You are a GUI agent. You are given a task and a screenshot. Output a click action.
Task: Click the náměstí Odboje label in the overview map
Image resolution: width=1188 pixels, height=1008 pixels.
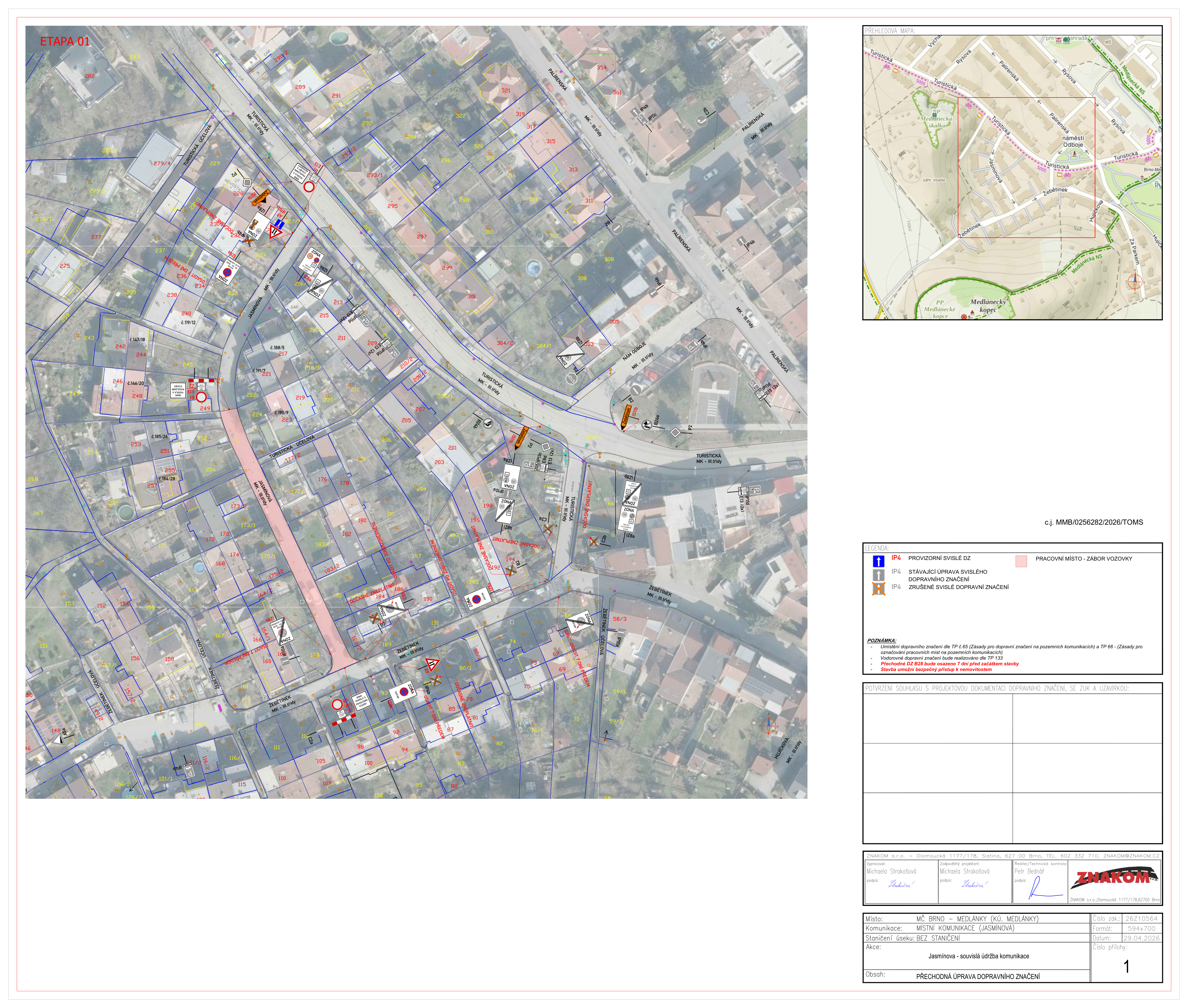pyautogui.click(x=1072, y=141)
